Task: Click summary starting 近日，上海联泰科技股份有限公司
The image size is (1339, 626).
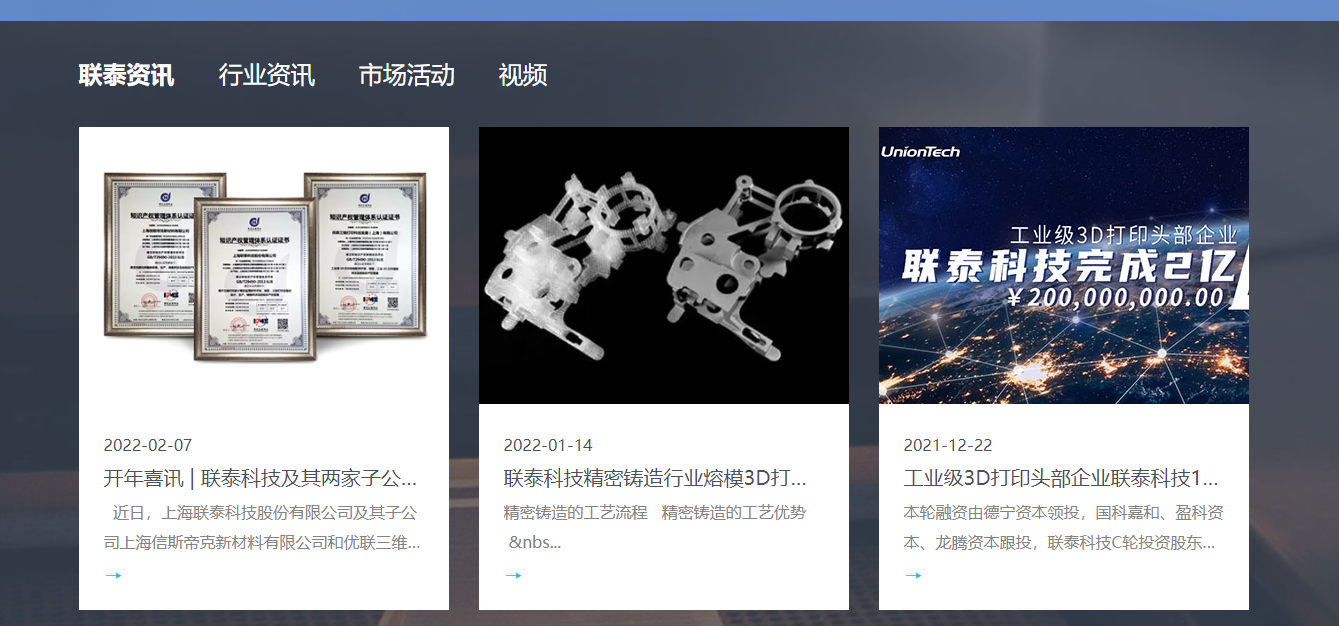Action: (x=263, y=528)
